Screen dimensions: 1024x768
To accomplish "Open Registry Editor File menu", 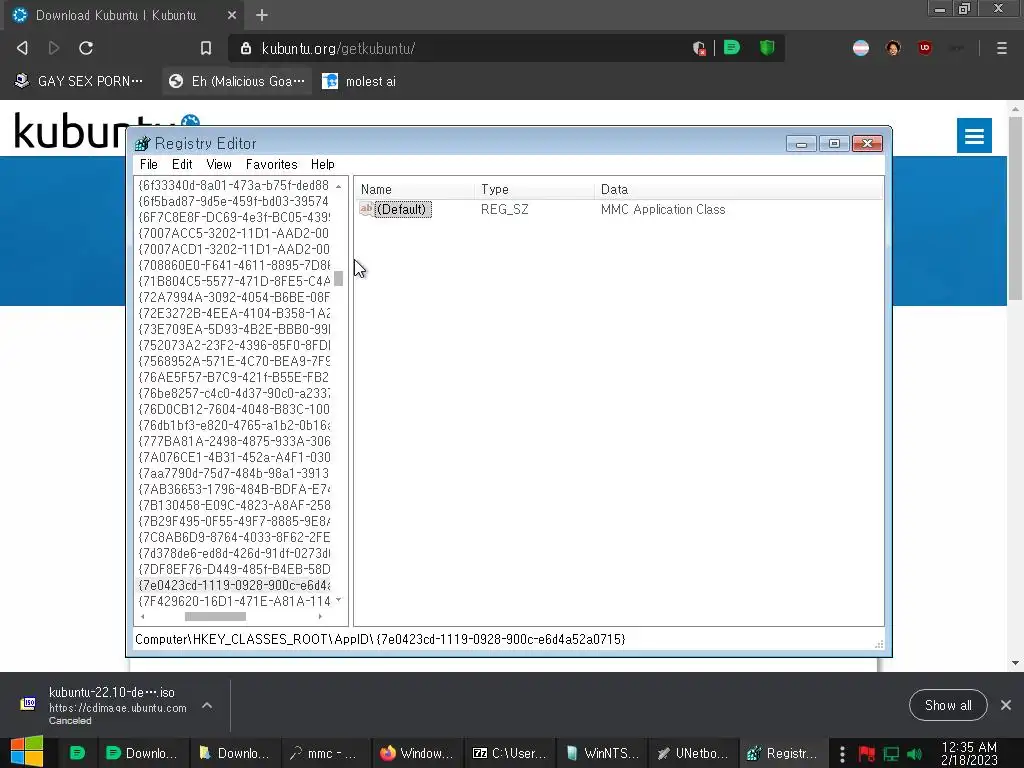I will (x=148, y=165).
